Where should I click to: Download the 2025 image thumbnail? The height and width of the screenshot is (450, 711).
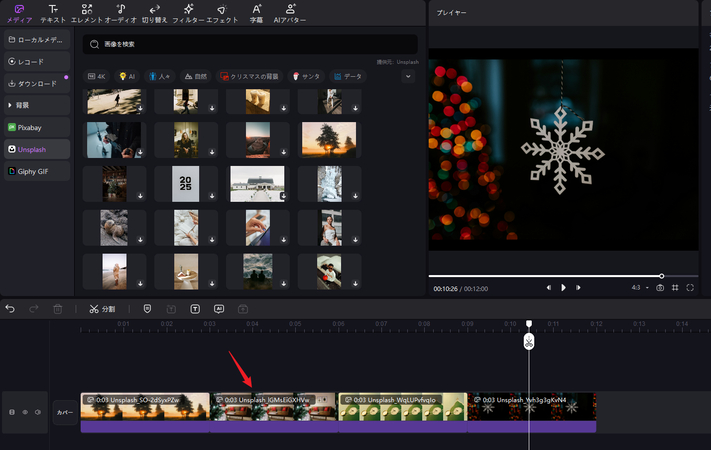[211, 198]
